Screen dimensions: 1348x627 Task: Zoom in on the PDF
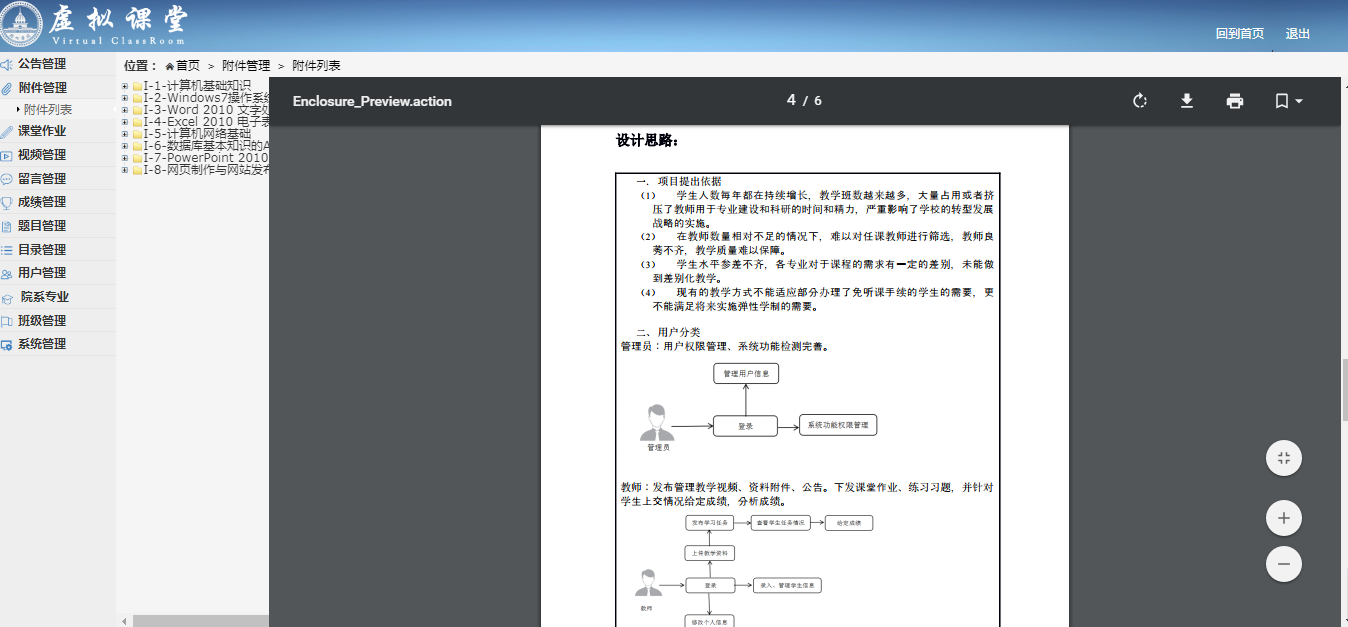click(x=1283, y=518)
